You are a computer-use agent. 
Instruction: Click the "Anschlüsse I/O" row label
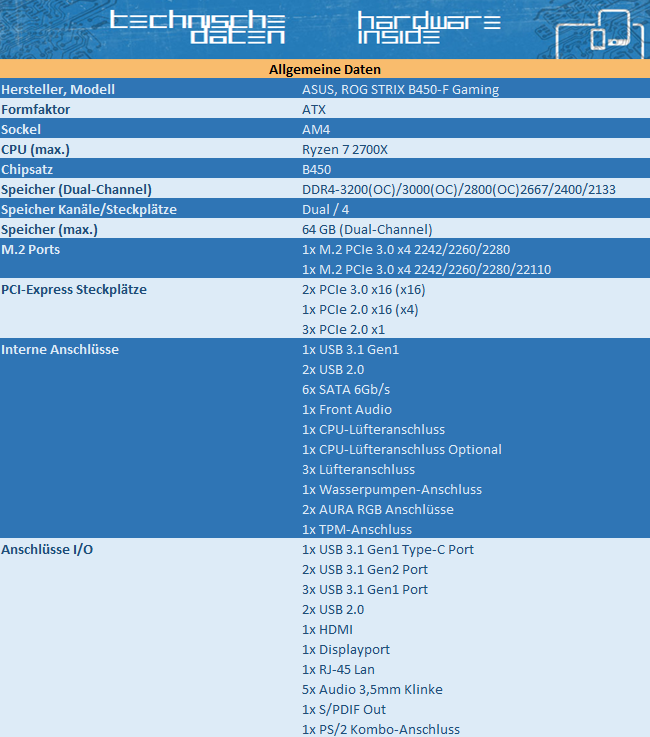pos(48,549)
